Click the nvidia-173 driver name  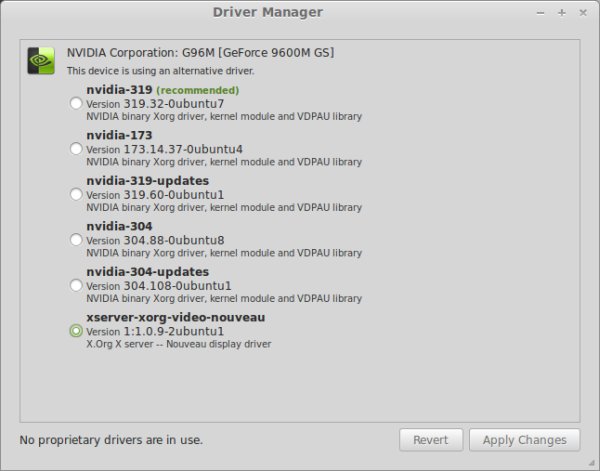point(119,135)
